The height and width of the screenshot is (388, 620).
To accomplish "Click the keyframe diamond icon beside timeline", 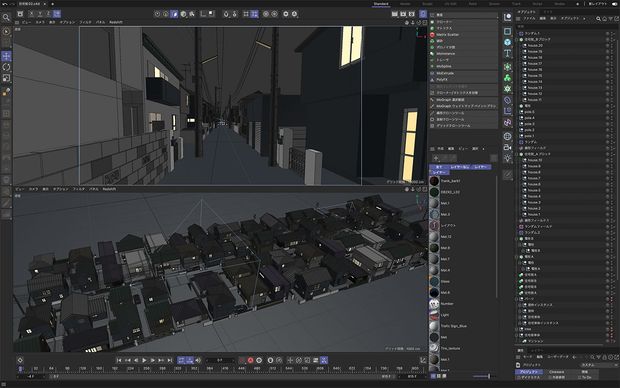I will (x=20, y=360).
